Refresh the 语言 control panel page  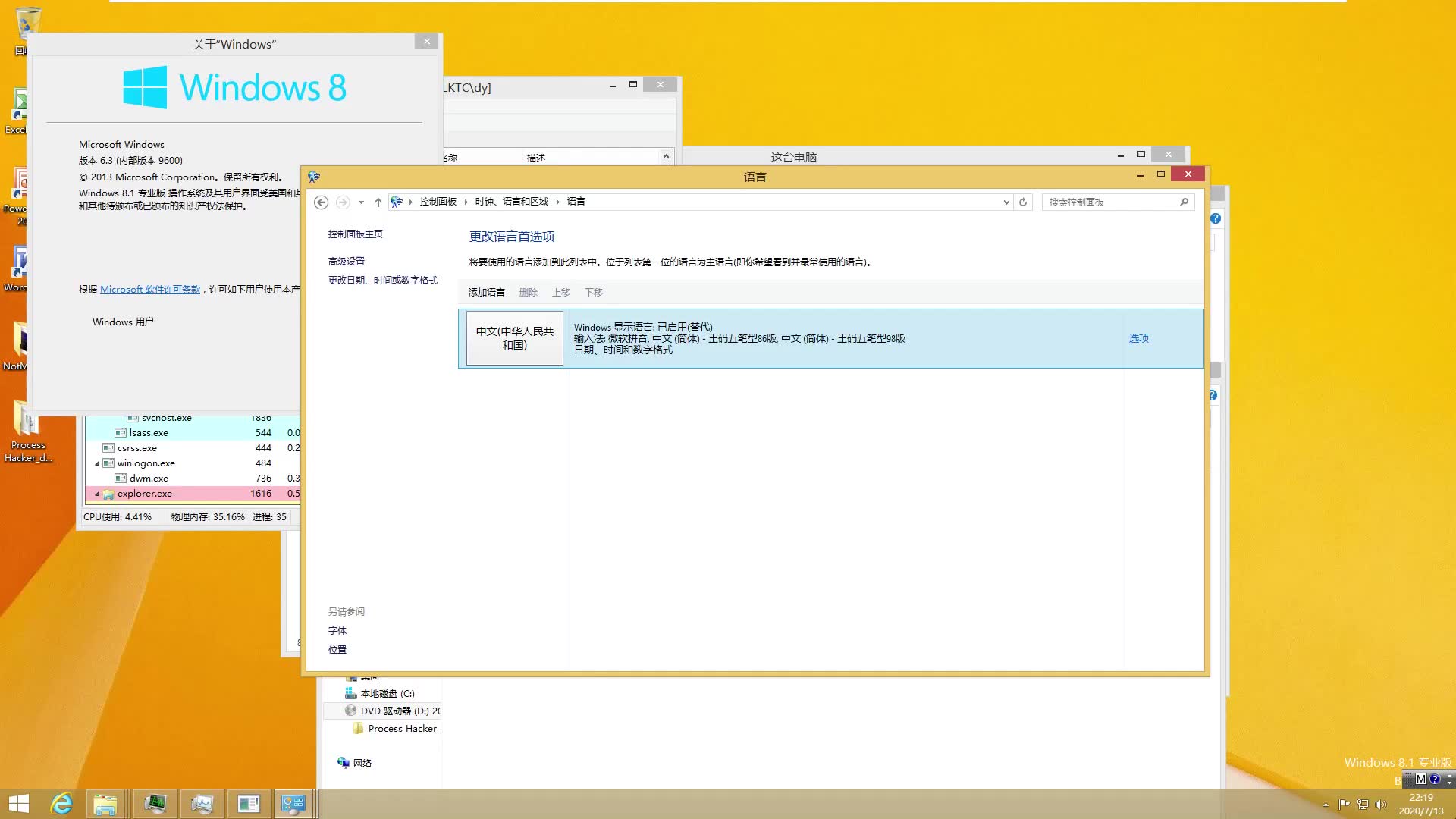point(1023,202)
